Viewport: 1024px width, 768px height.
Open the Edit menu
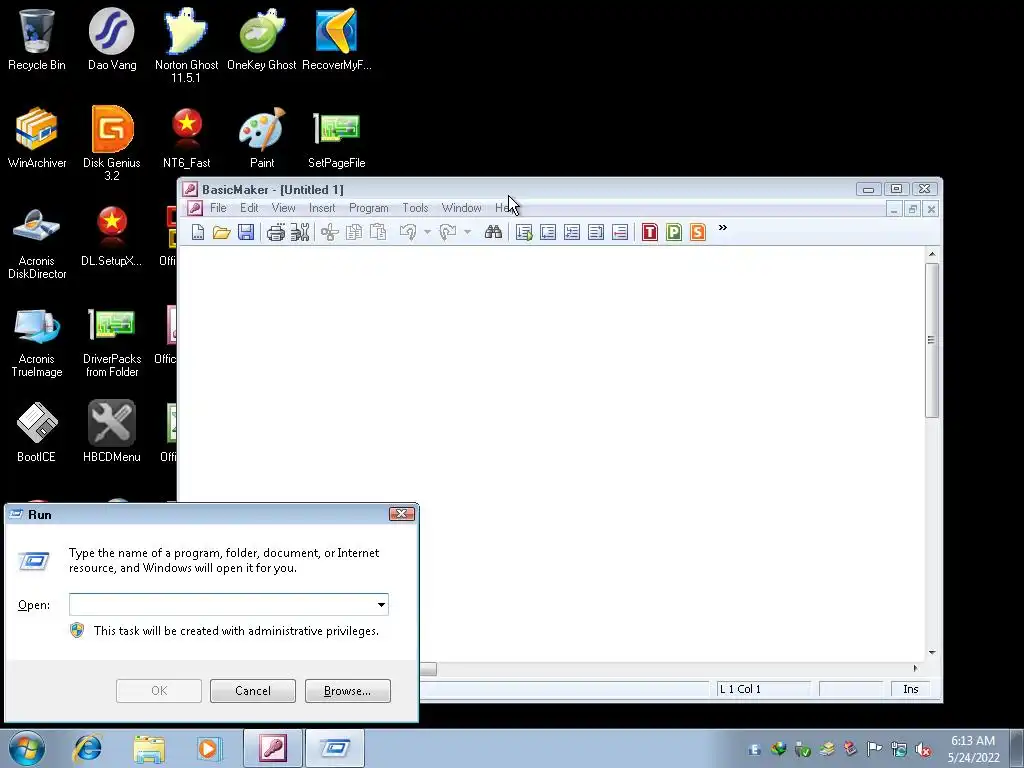click(249, 208)
